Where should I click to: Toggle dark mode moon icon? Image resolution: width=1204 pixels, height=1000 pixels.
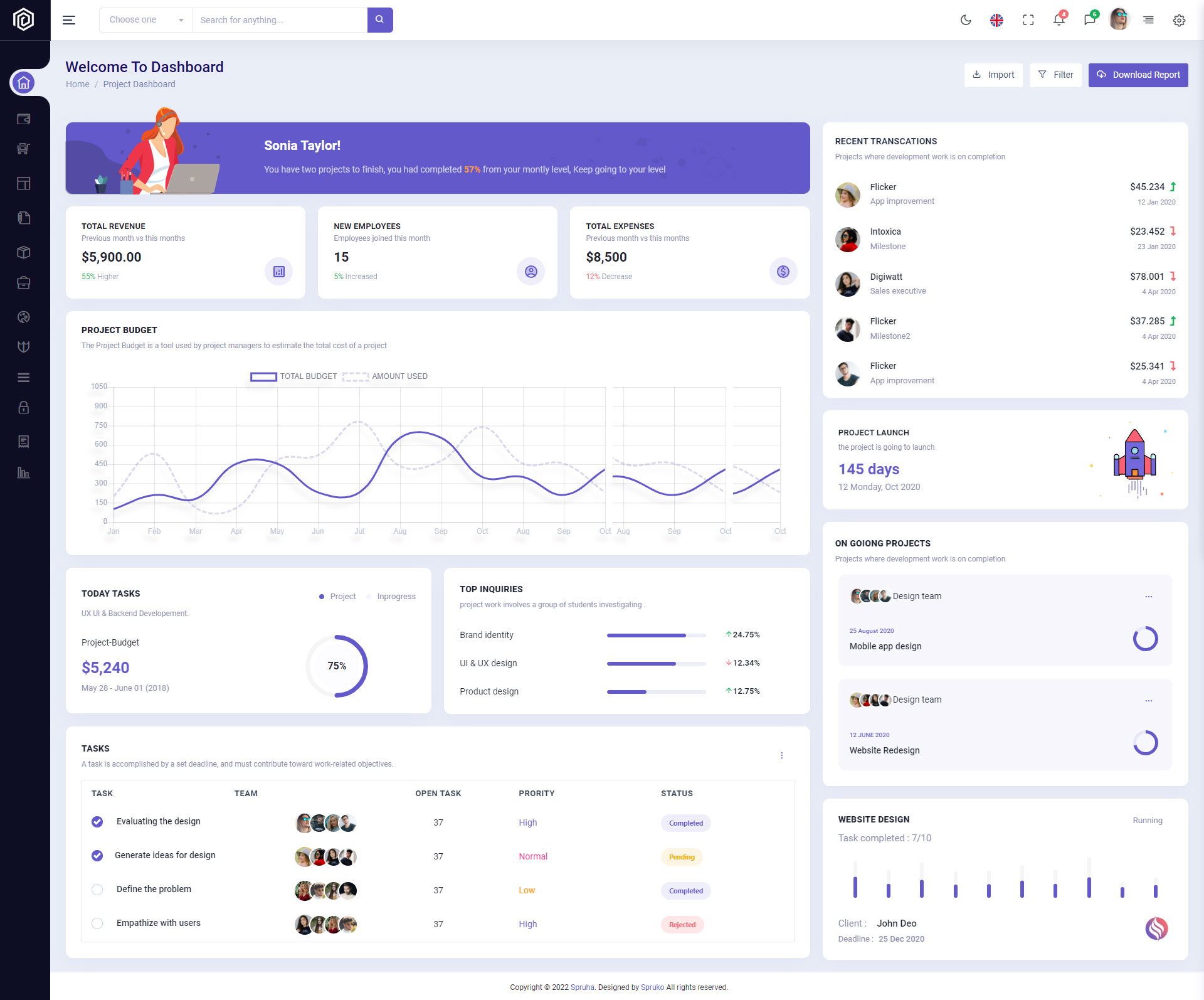[x=966, y=20]
